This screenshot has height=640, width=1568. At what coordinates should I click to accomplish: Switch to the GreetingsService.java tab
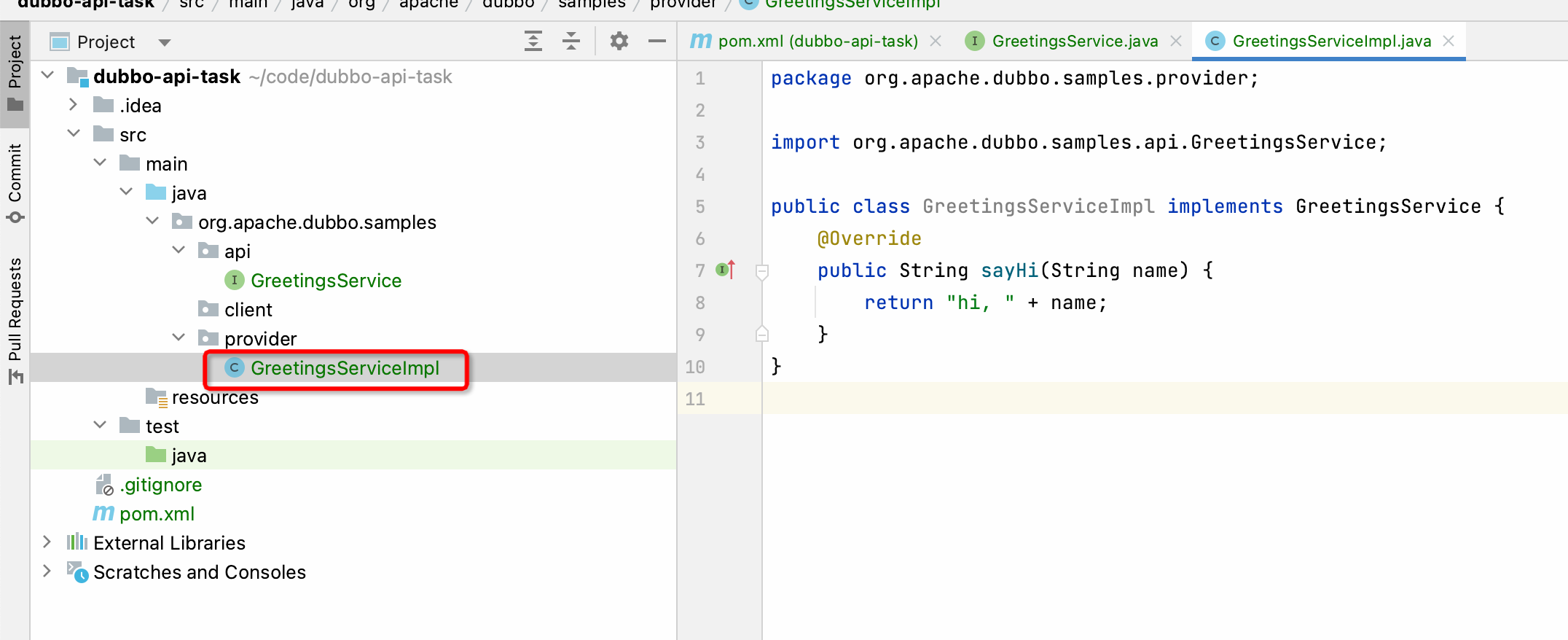[1074, 42]
